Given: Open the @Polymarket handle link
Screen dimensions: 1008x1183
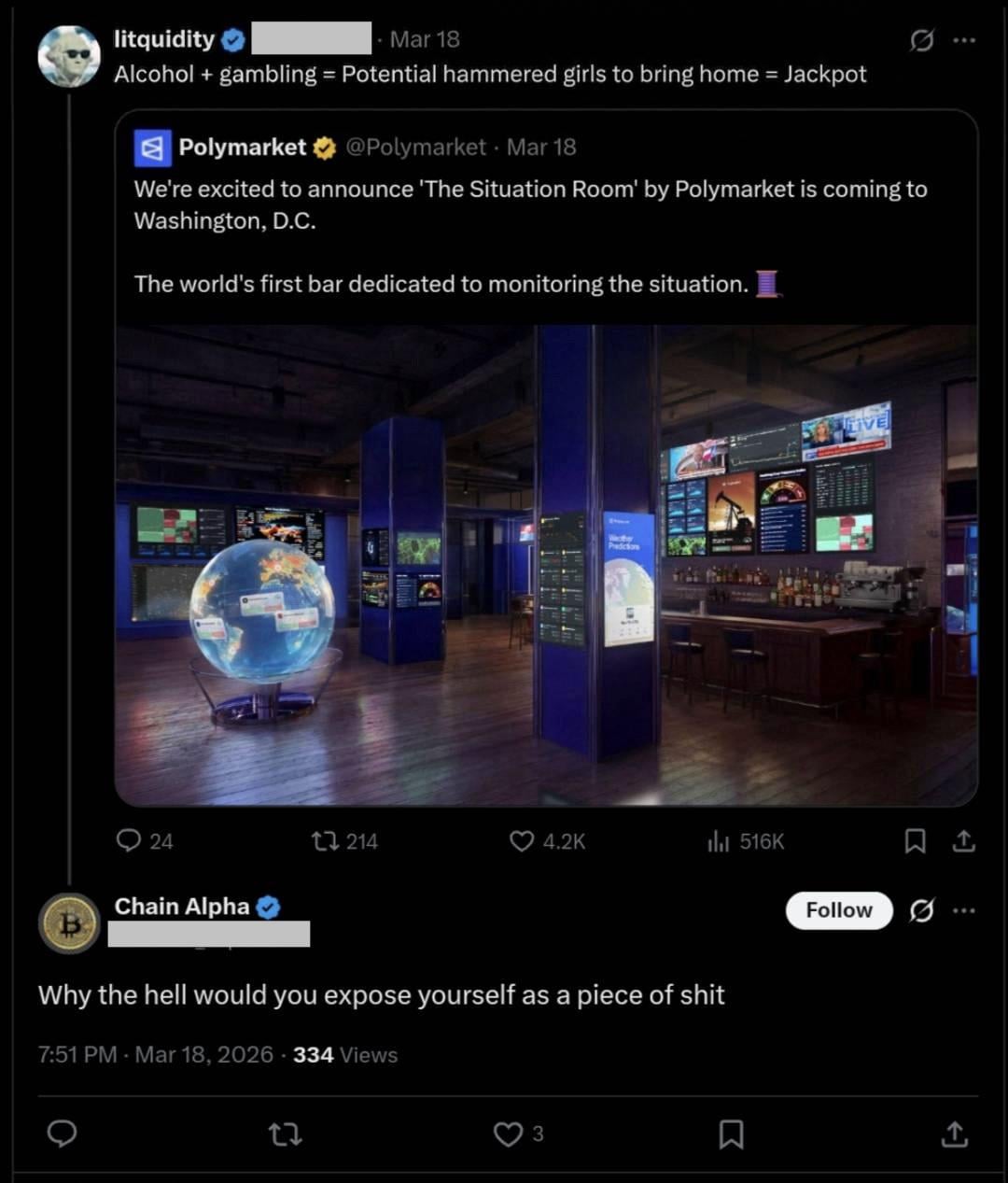Looking at the screenshot, I should tap(415, 148).
